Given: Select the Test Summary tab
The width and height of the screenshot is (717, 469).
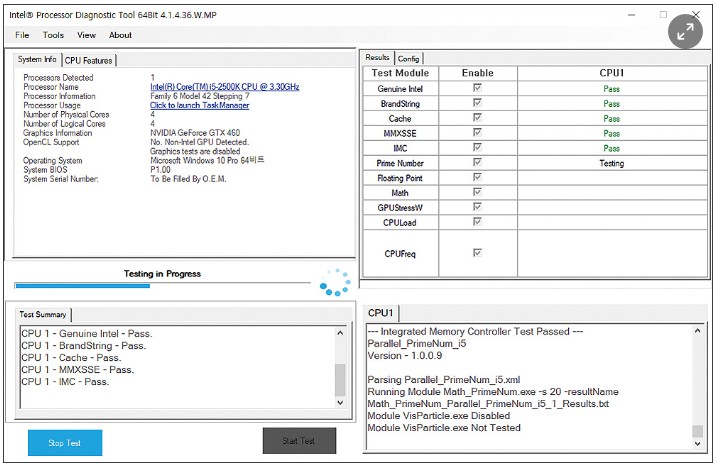Looking at the screenshot, I should tap(43, 314).
